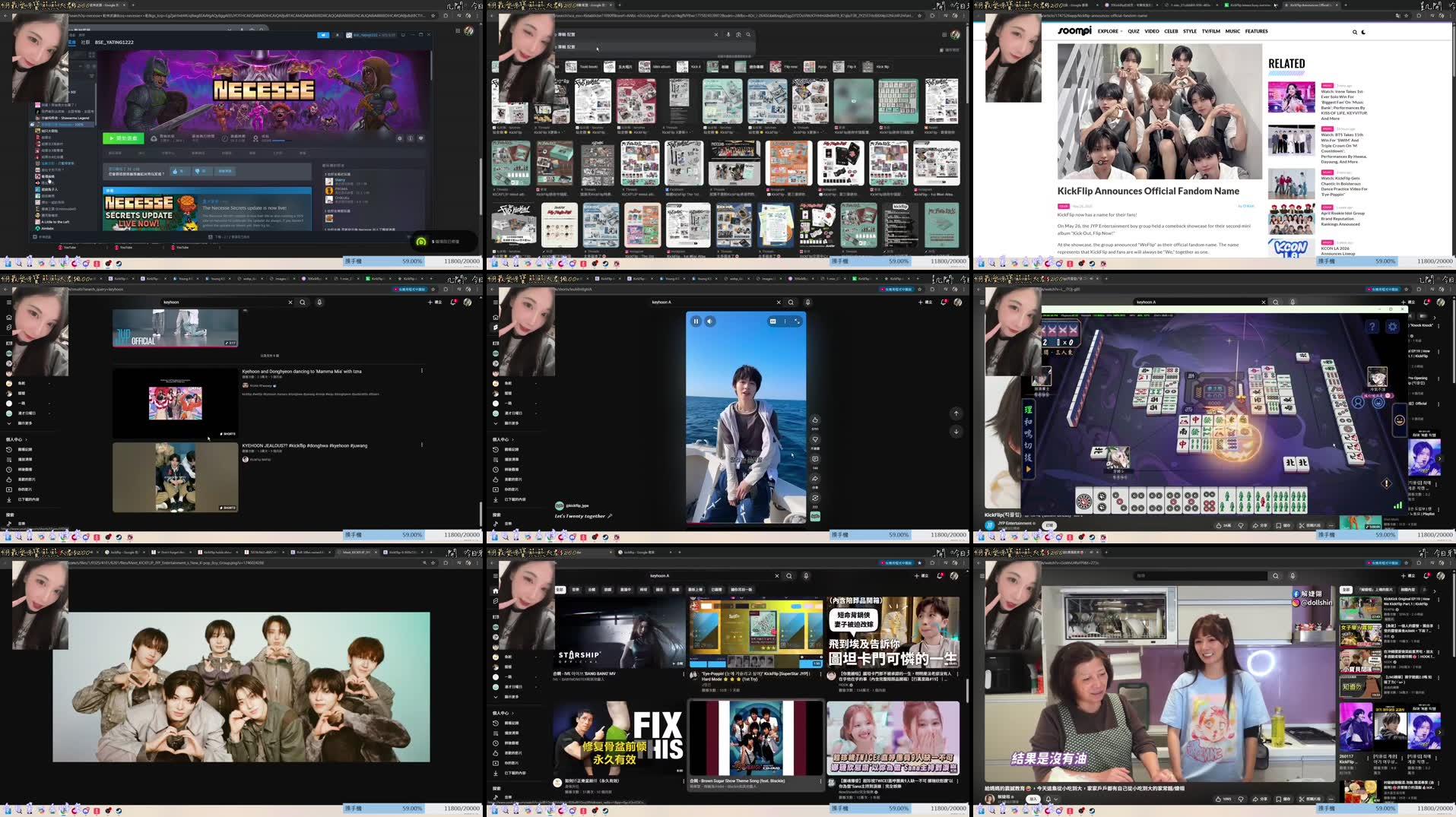Click the share arrow icon beside the Shorts player

(x=815, y=478)
